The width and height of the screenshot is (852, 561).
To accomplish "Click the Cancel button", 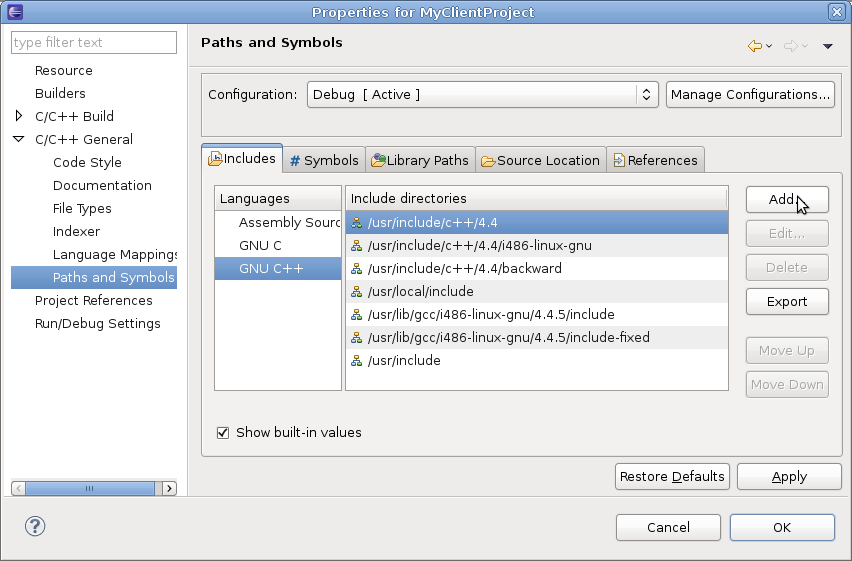I will pos(668,527).
